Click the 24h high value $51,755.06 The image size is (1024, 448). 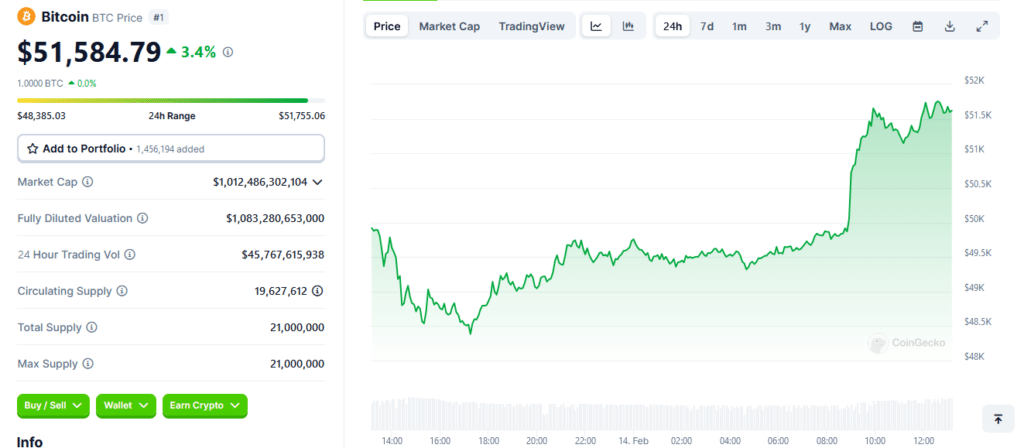pos(302,116)
